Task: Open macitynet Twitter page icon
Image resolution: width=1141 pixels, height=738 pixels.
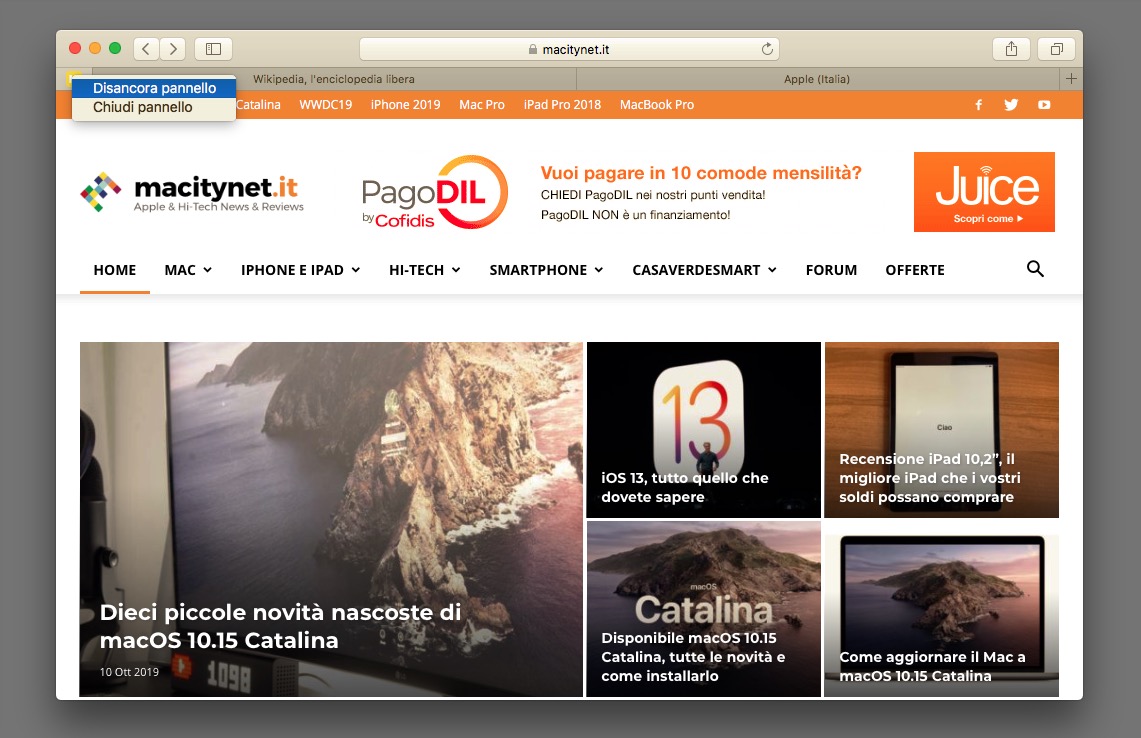Action: (1011, 105)
